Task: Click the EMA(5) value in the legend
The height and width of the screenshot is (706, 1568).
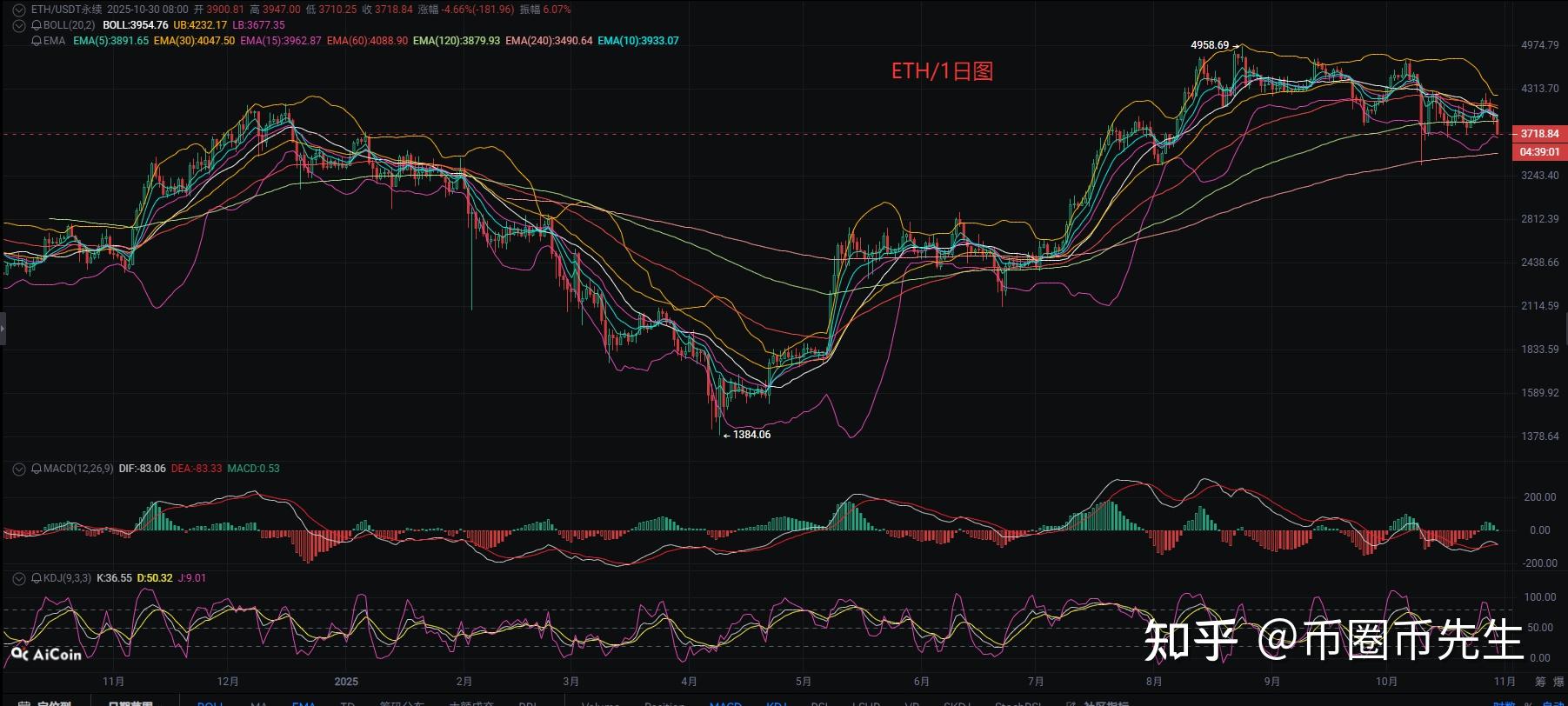Action: 110,41
